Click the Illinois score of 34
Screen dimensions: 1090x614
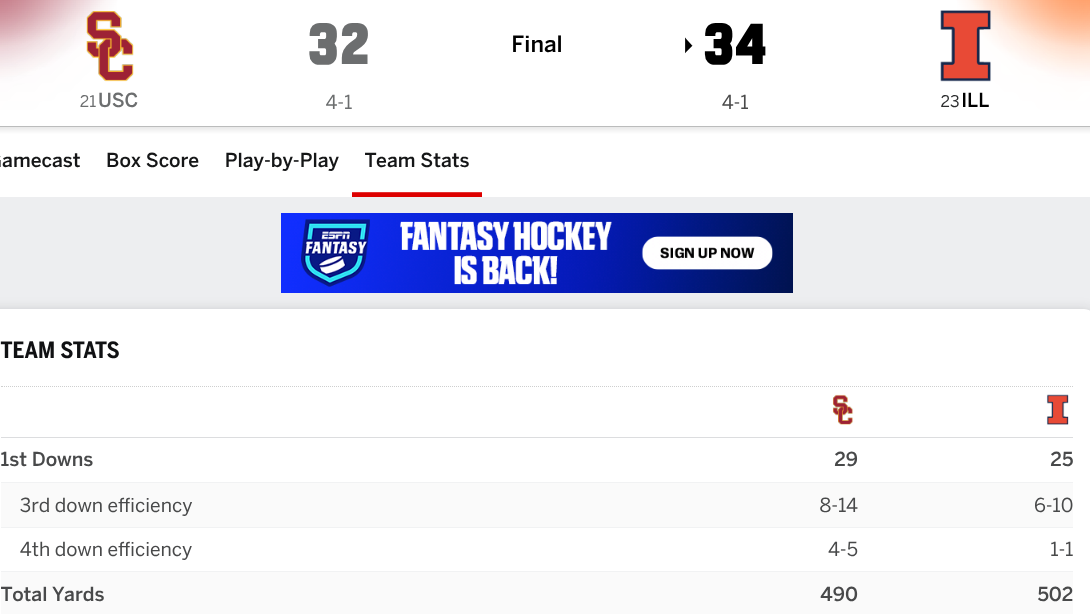(735, 45)
